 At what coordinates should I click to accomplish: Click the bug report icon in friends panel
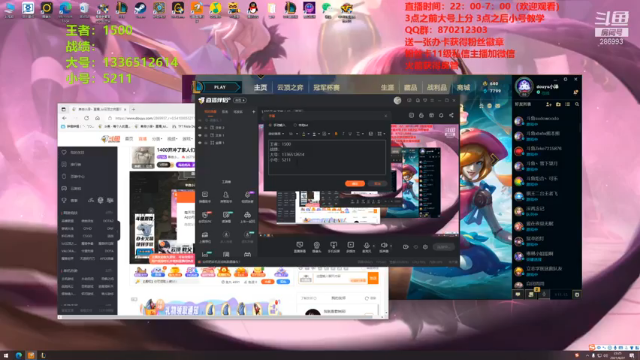pyautogui.click(x=577, y=294)
